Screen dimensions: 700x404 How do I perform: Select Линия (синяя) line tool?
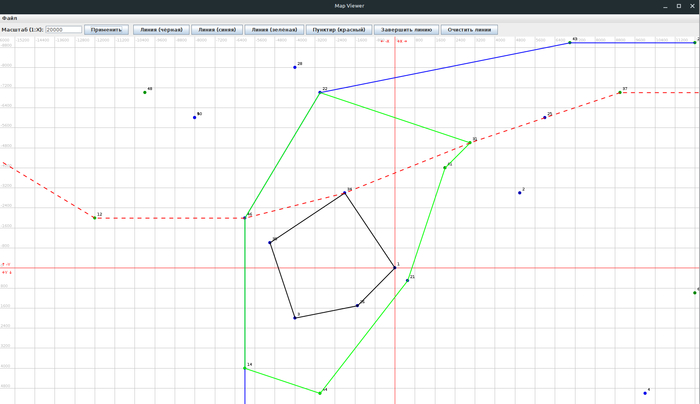point(216,30)
